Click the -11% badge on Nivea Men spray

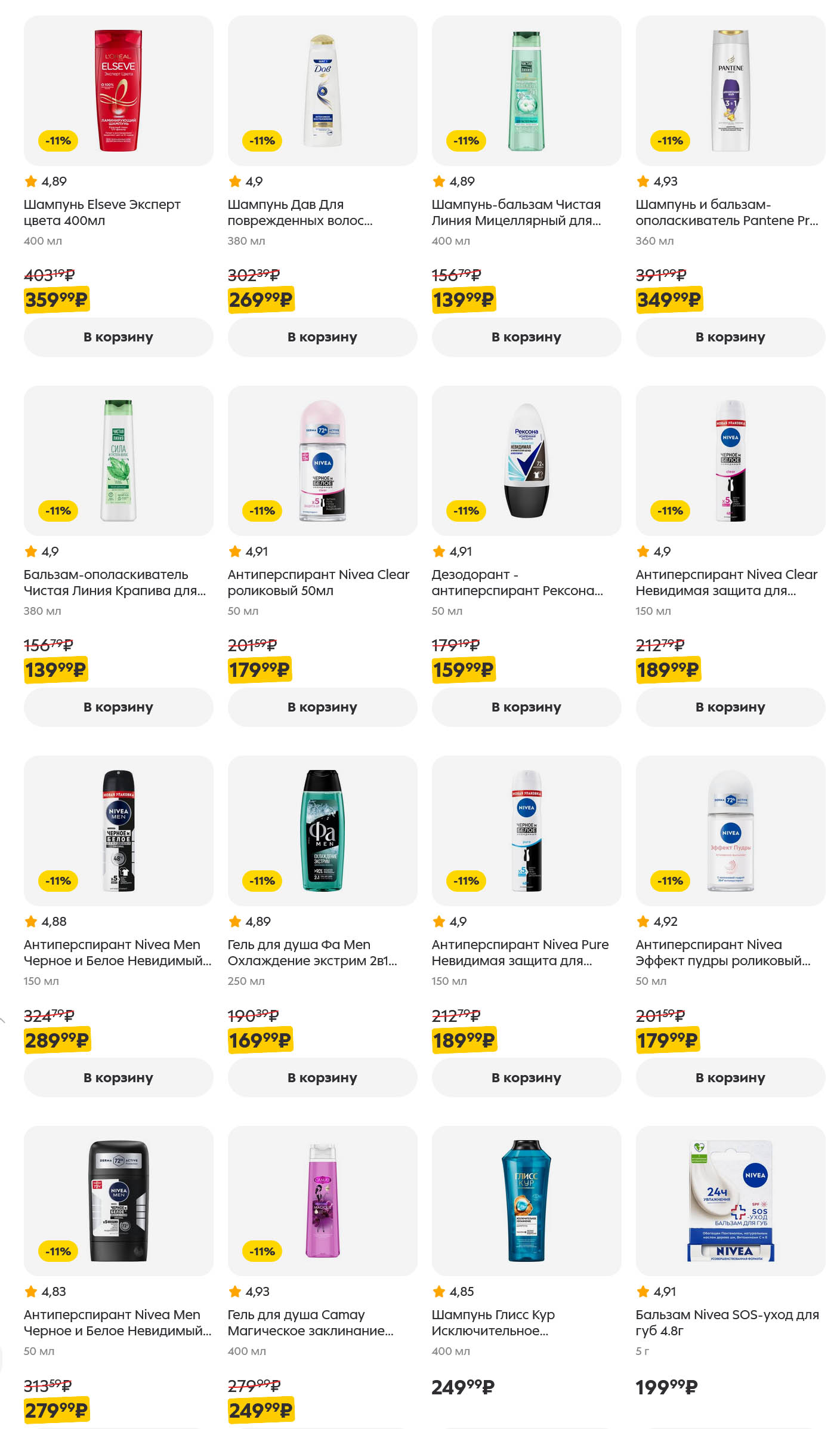pyautogui.click(x=58, y=881)
